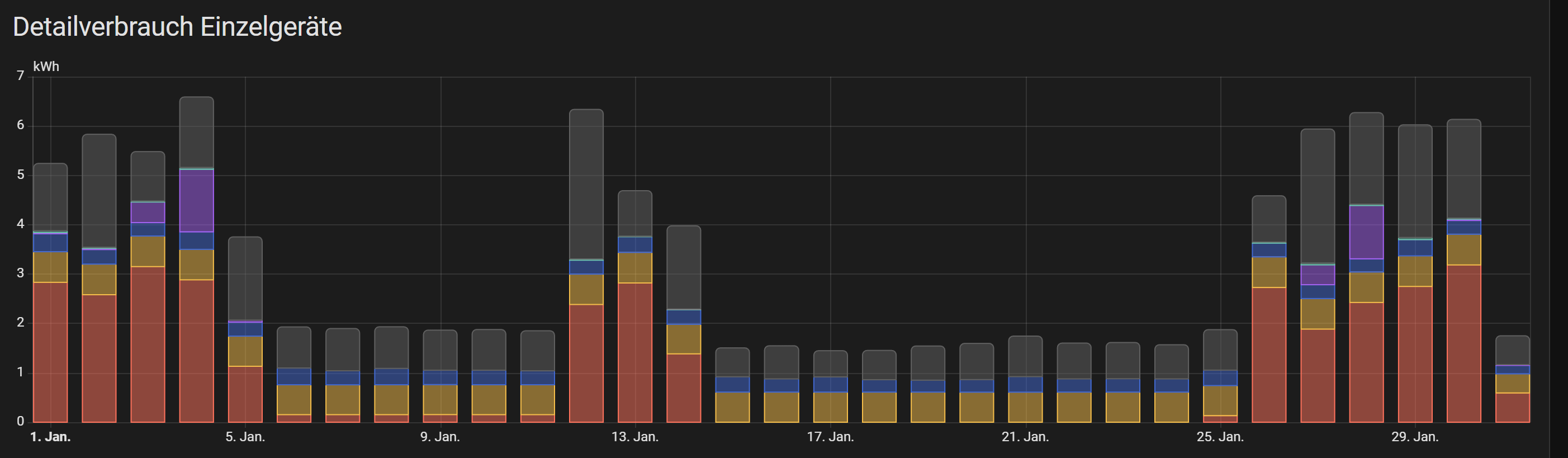Select the yellow segment of the 9 Jan bar
The image size is (1568, 458).
[x=440, y=399]
